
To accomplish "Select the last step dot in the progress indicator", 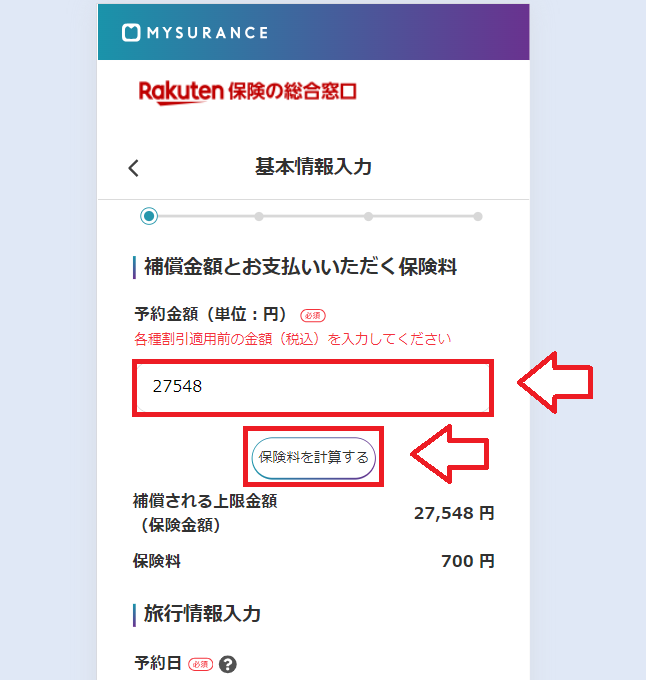I will (478, 216).
